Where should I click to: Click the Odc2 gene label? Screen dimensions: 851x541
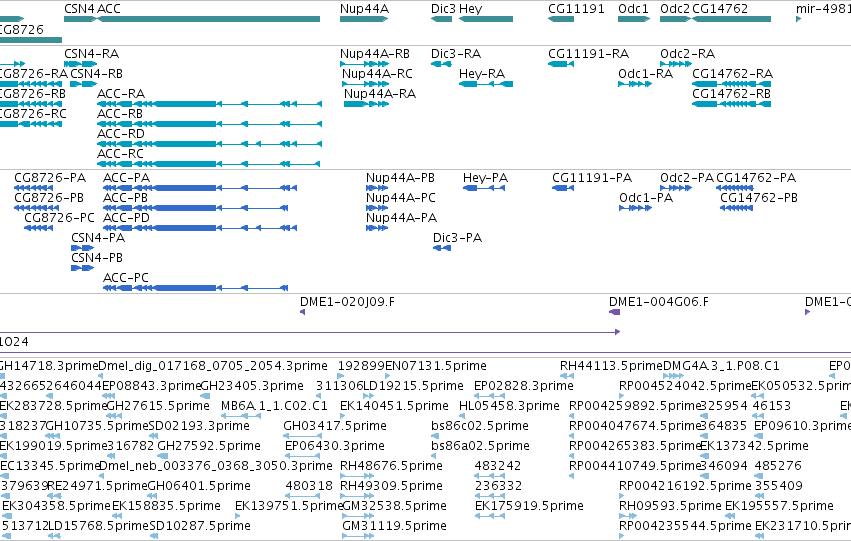(x=675, y=9)
